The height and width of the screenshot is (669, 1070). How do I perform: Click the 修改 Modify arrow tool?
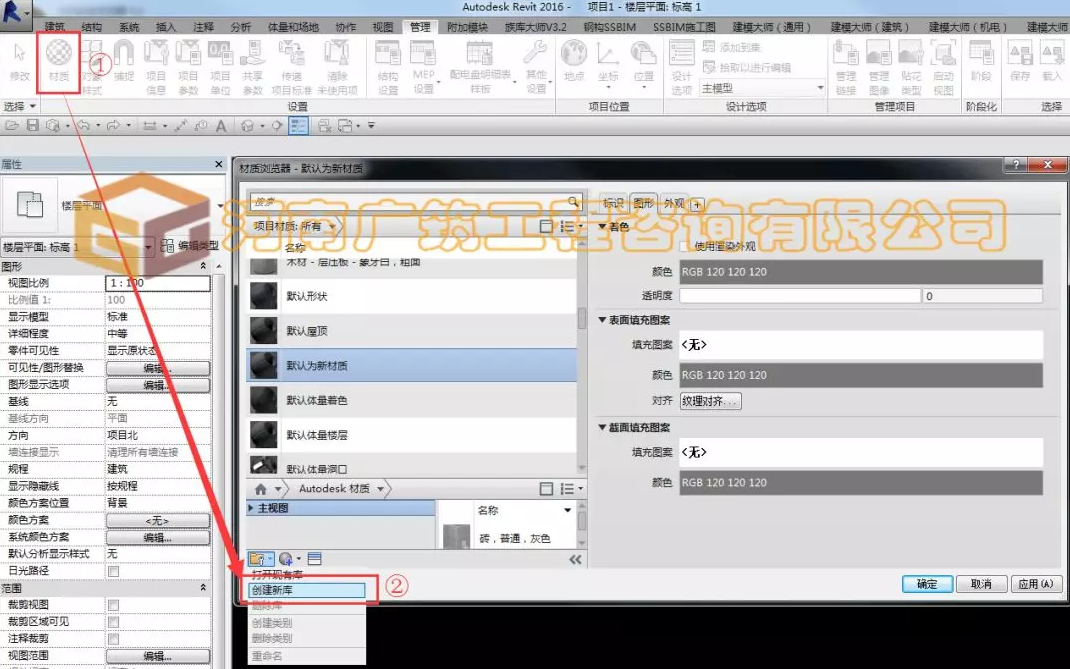tap(20, 61)
